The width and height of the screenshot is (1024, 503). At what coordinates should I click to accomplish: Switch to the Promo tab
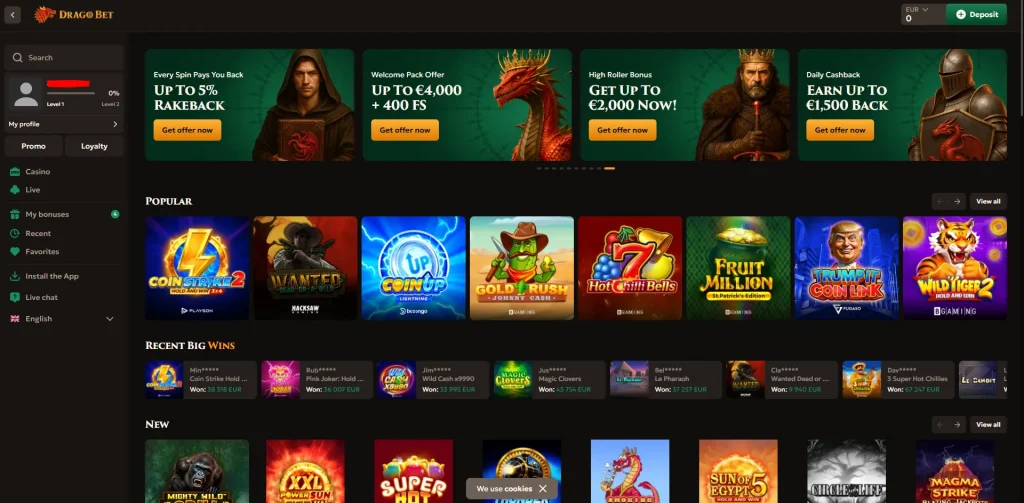tap(33, 146)
